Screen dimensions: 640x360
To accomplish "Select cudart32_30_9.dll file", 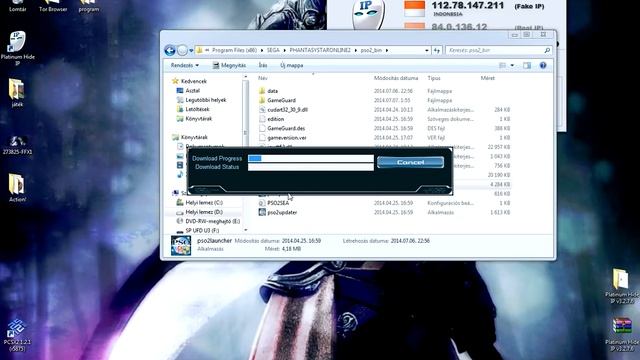I will click(287, 110).
